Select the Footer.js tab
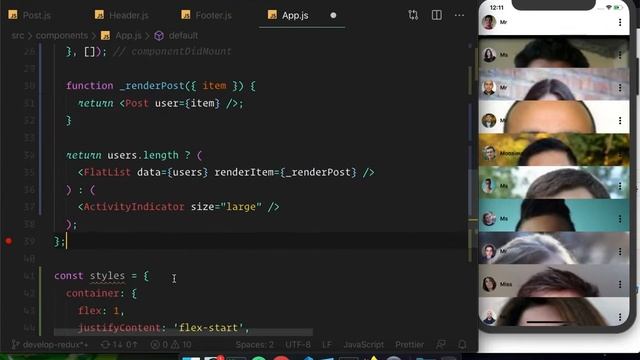Image resolution: width=640 pixels, height=360 pixels. [207, 16]
